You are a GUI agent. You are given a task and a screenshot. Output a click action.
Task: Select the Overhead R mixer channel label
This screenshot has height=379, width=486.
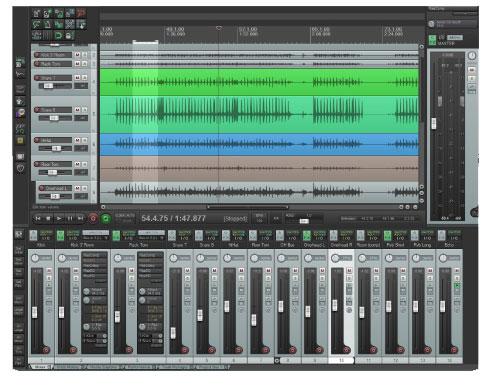[341, 245]
